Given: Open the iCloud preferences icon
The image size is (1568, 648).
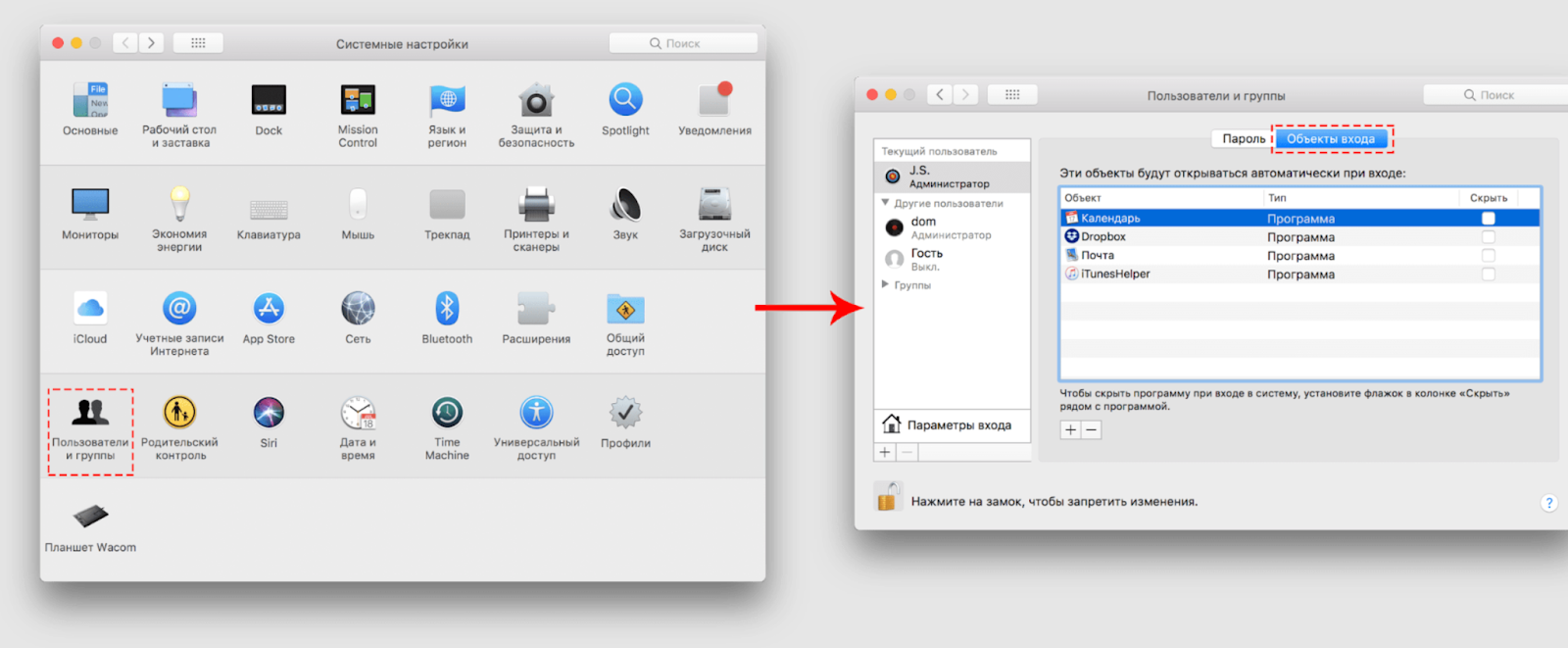Looking at the screenshot, I should pos(90,309).
